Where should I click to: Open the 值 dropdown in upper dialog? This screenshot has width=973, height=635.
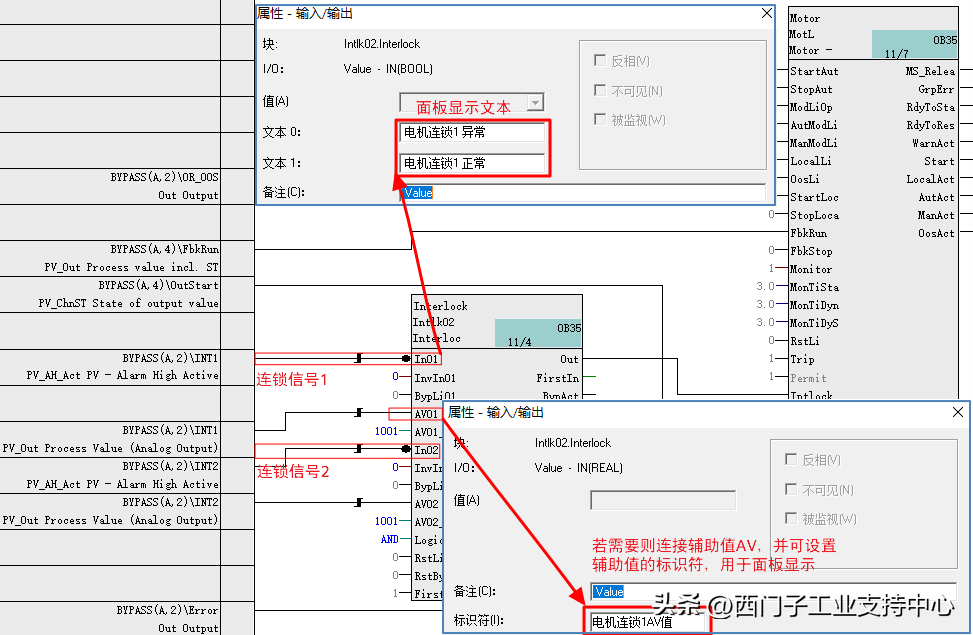[535, 102]
